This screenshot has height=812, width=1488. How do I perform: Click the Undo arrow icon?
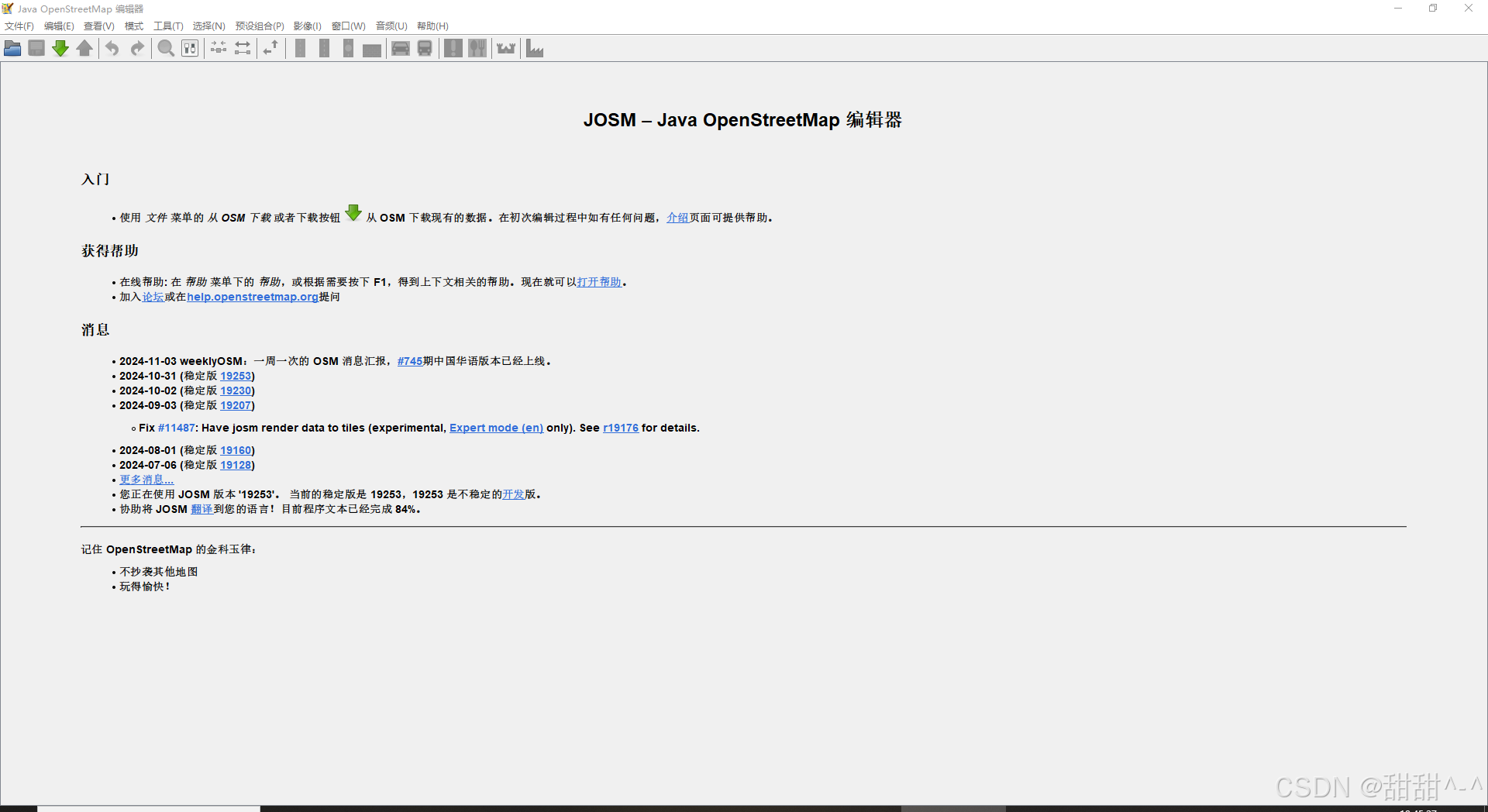(112, 49)
